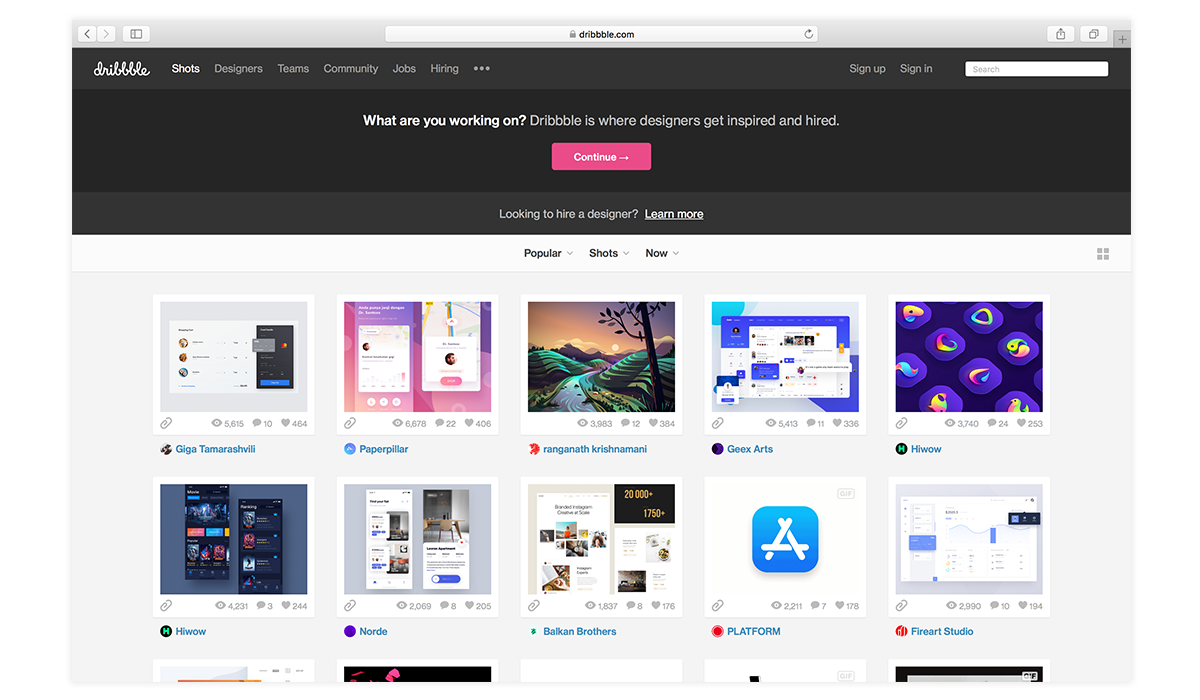Click the Search input field
The image size is (1200, 700).
[x=1036, y=69]
